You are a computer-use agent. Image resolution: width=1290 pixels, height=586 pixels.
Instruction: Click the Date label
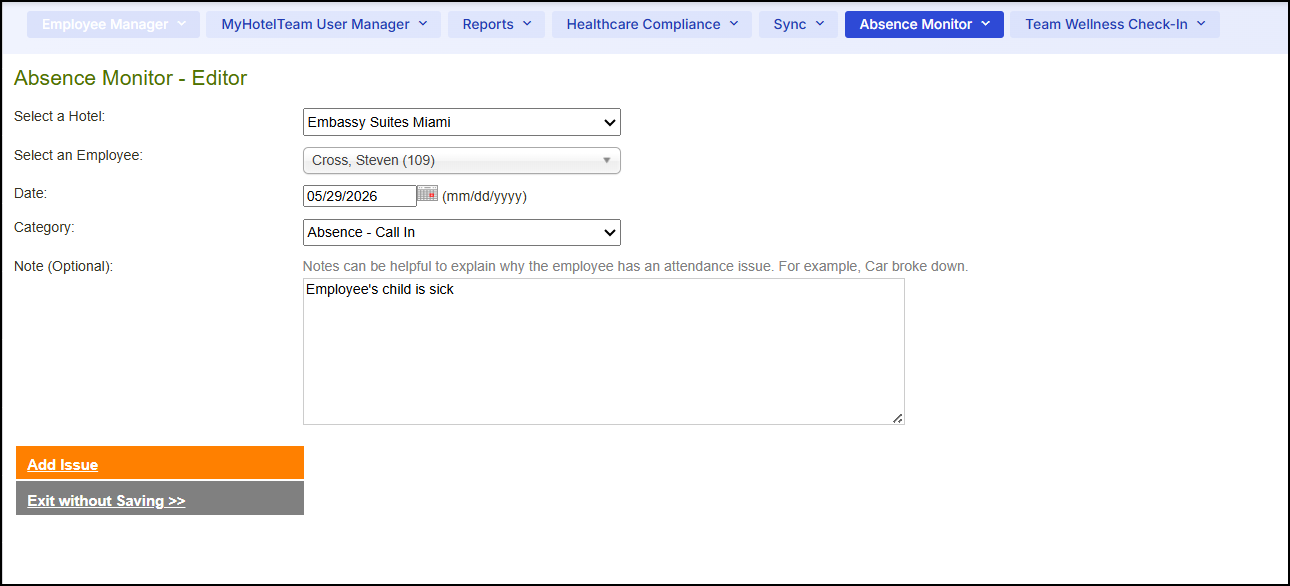30,192
